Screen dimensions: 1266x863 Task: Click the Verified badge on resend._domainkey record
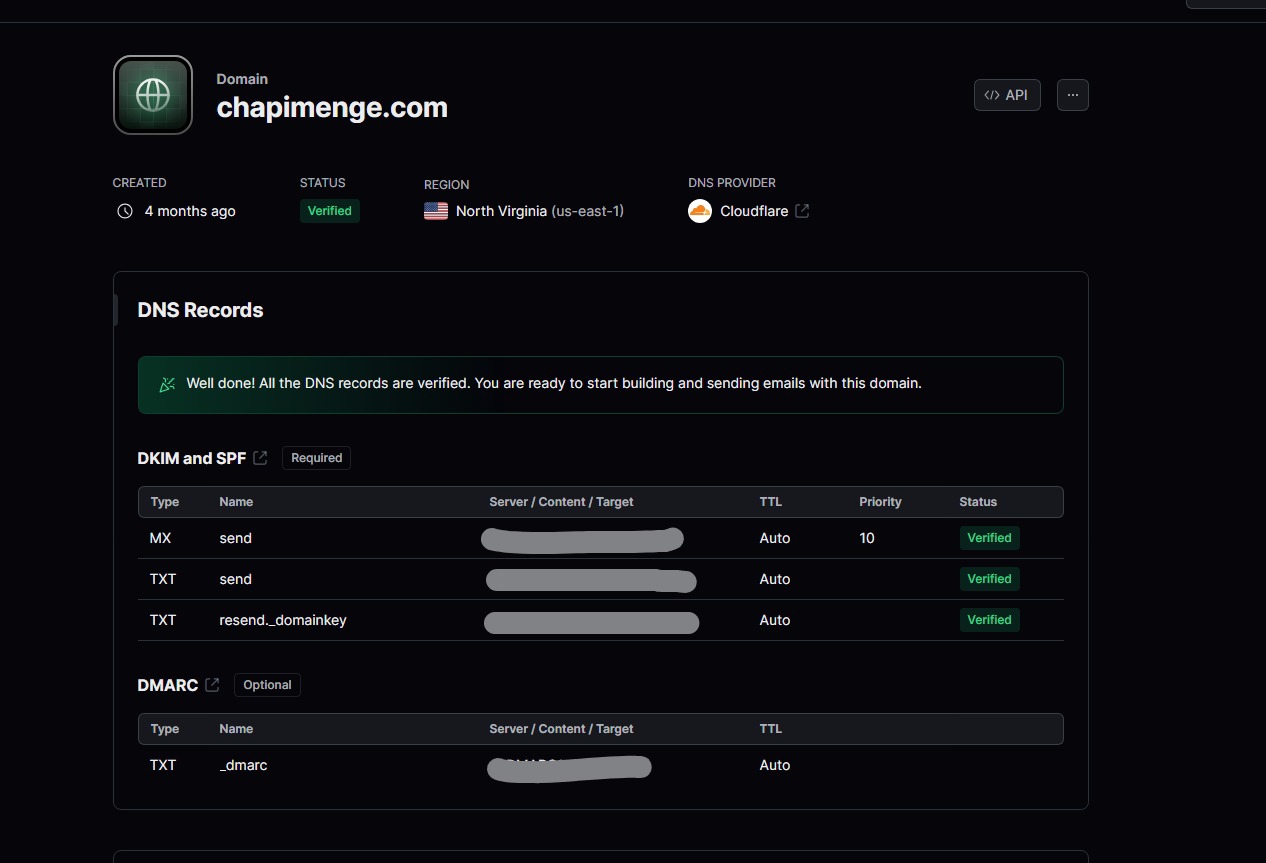tap(989, 619)
